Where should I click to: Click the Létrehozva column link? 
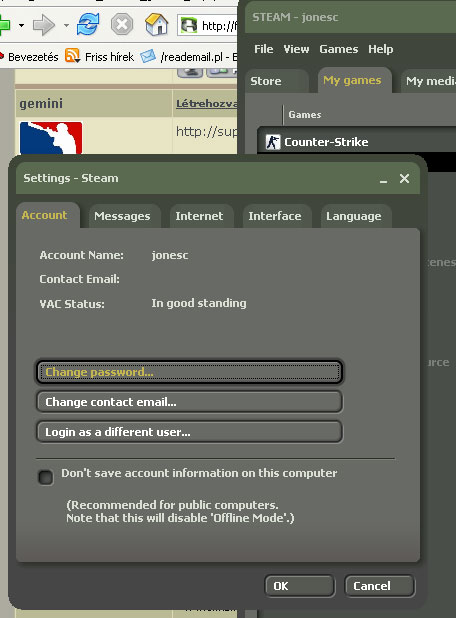(207, 104)
